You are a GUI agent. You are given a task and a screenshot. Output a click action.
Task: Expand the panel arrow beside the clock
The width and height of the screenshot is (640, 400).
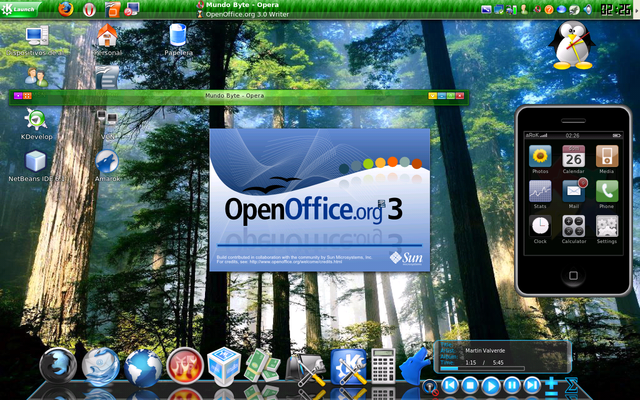(636, 9)
